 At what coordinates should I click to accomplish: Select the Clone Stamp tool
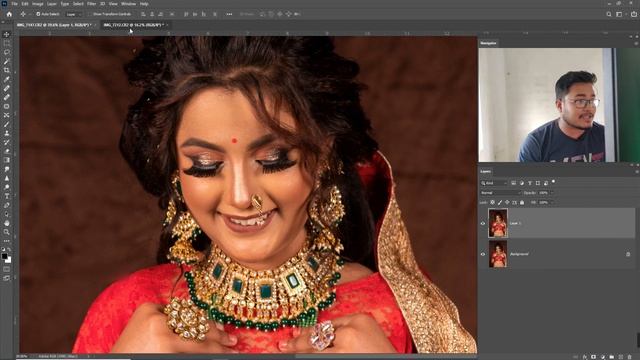[7, 133]
